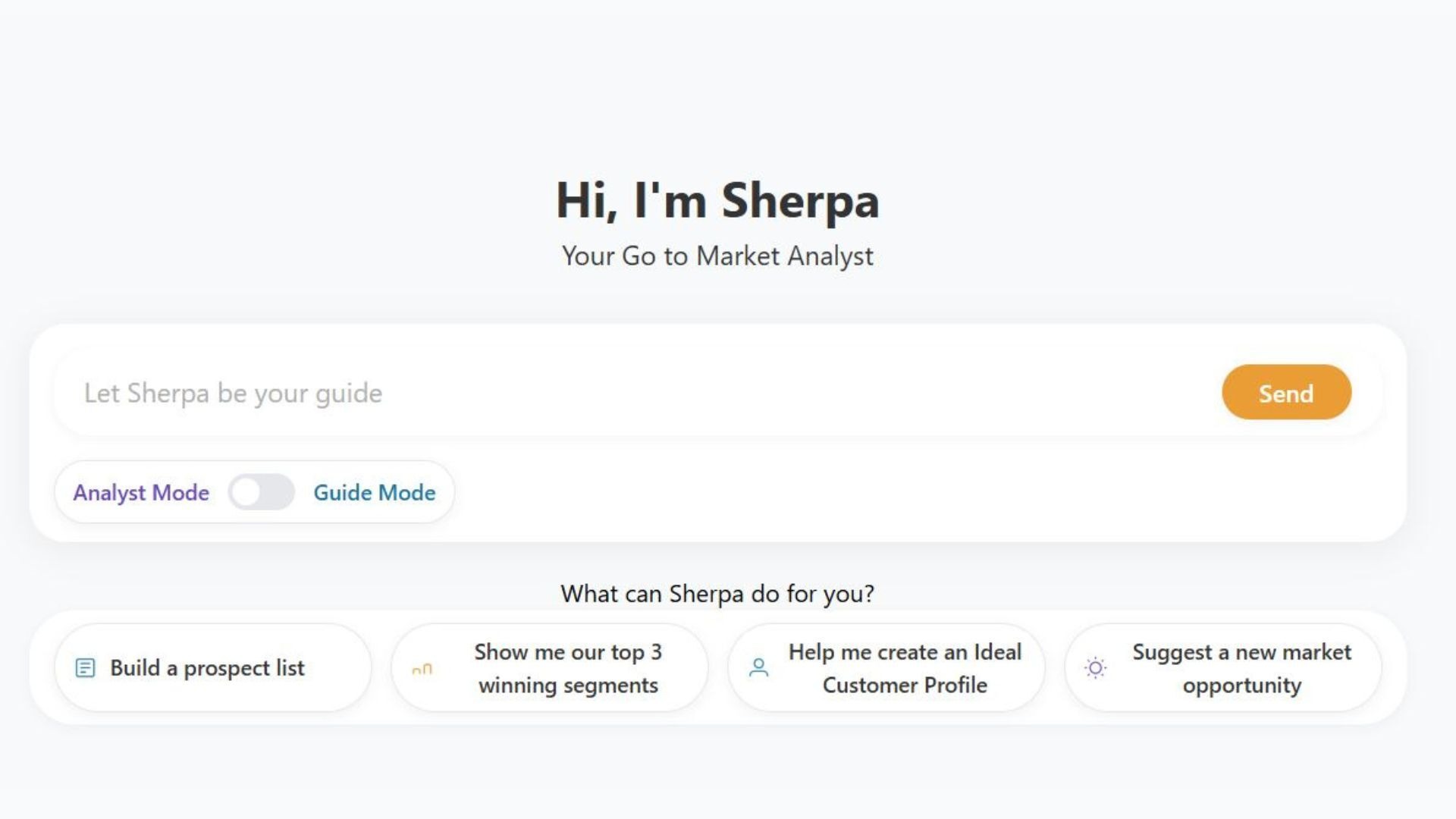Image resolution: width=1456 pixels, height=819 pixels.
Task: Click the sun icon on Suggest a new market opportunity
Action: 1095,668
